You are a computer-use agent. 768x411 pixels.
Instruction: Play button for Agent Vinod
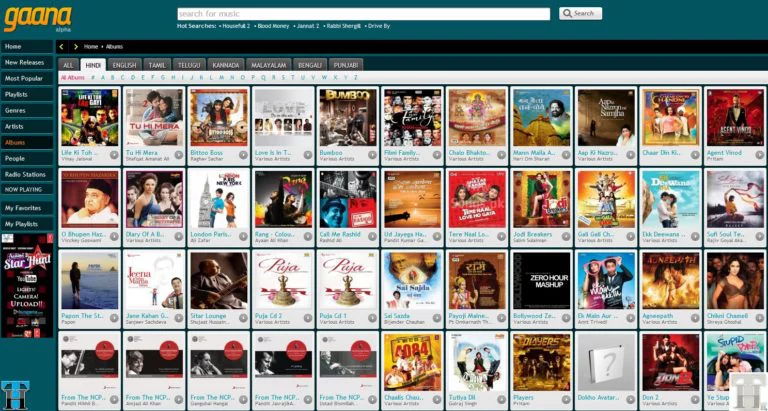760,155
